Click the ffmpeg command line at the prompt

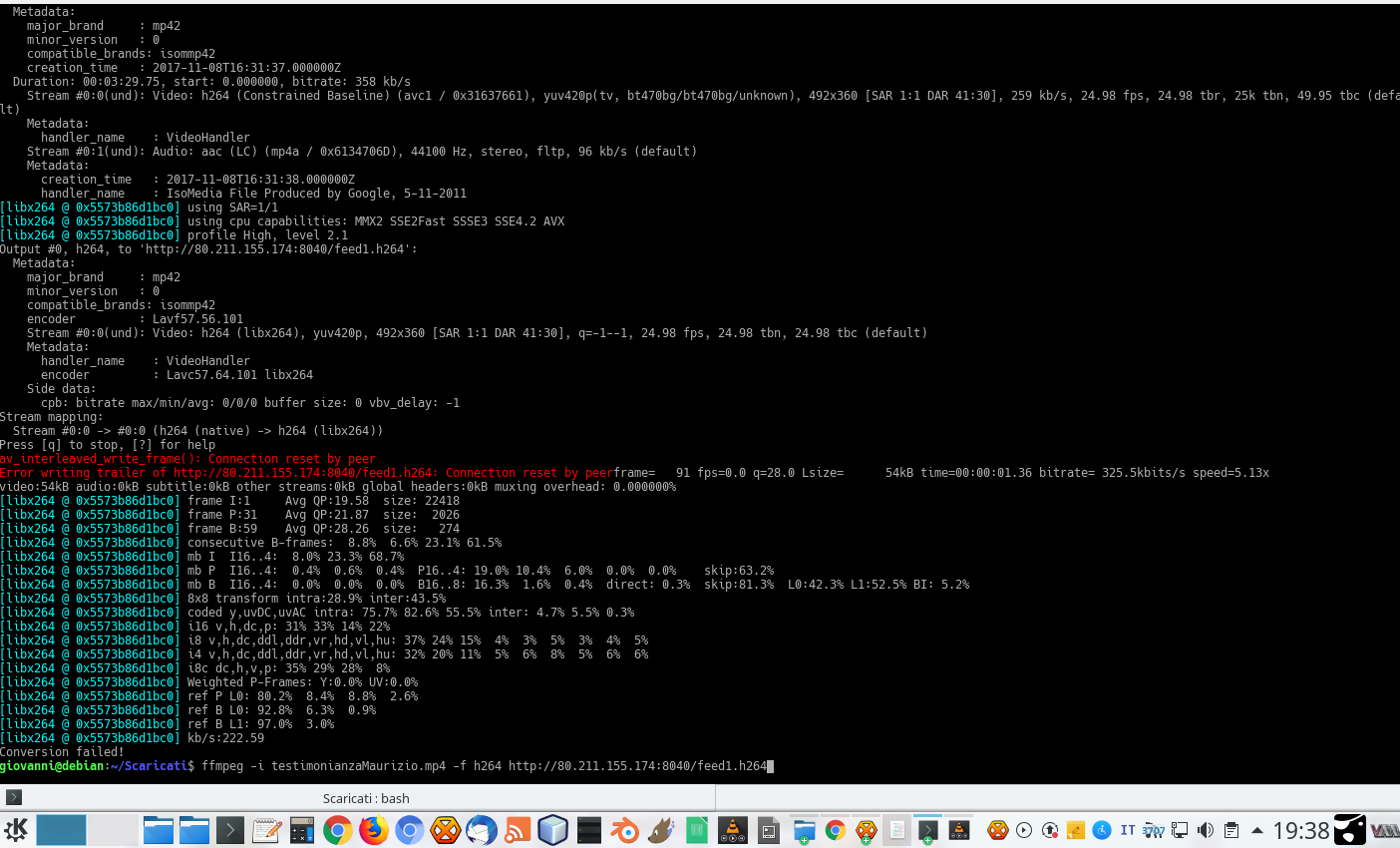click(485, 766)
